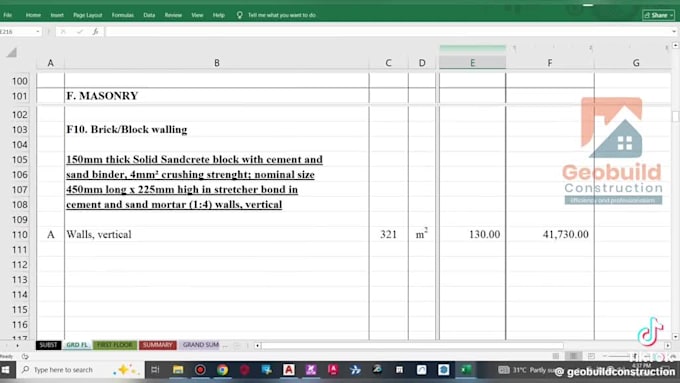Select column D header
This screenshot has width=680, height=383.
(x=422, y=63)
